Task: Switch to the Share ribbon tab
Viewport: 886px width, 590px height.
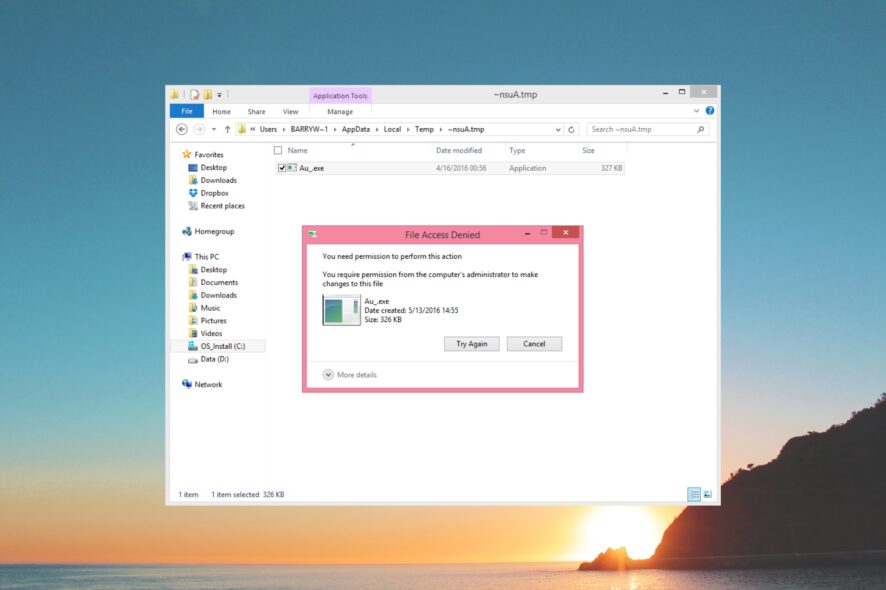Action: click(x=257, y=112)
